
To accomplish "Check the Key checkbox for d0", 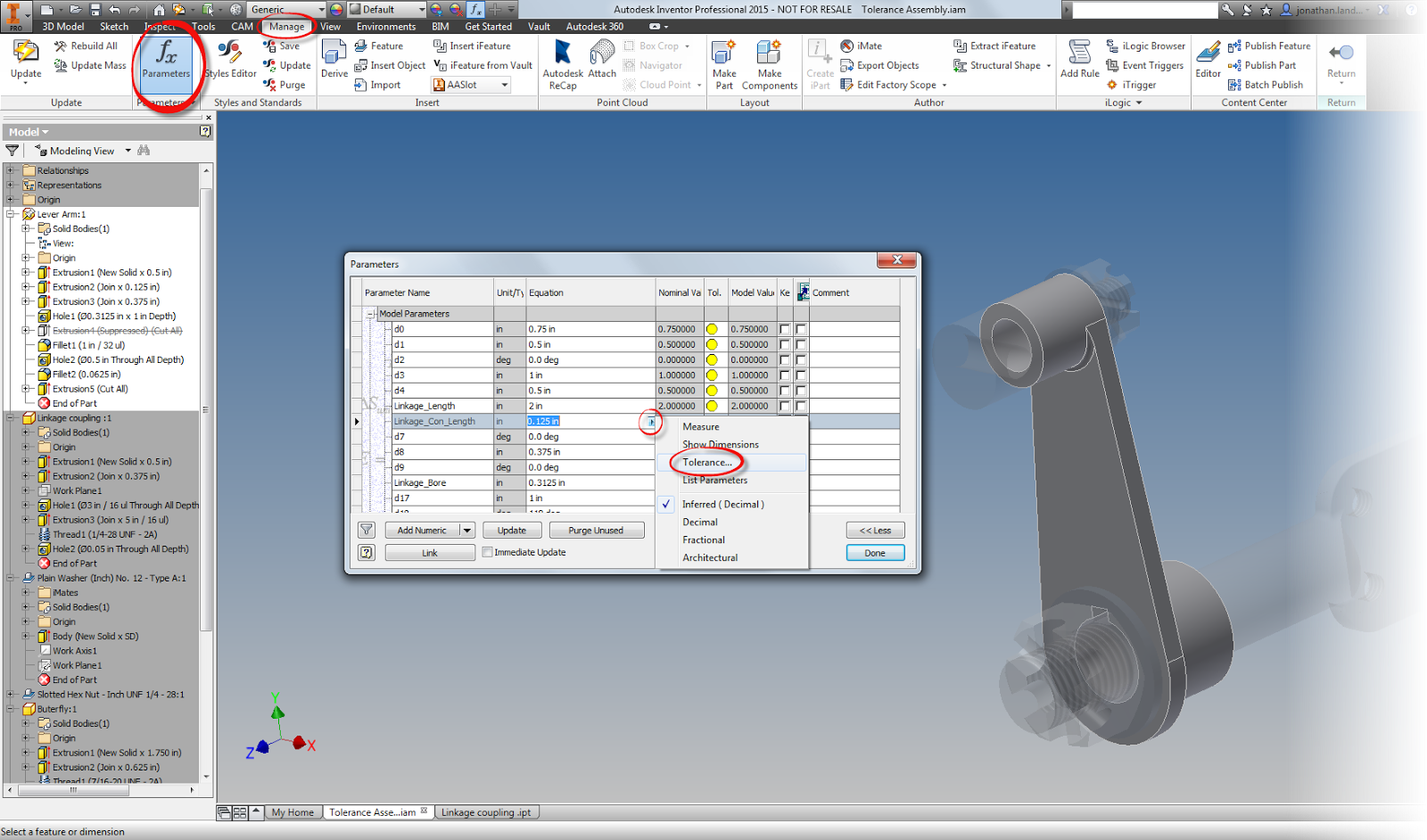I will pyautogui.click(x=785, y=329).
